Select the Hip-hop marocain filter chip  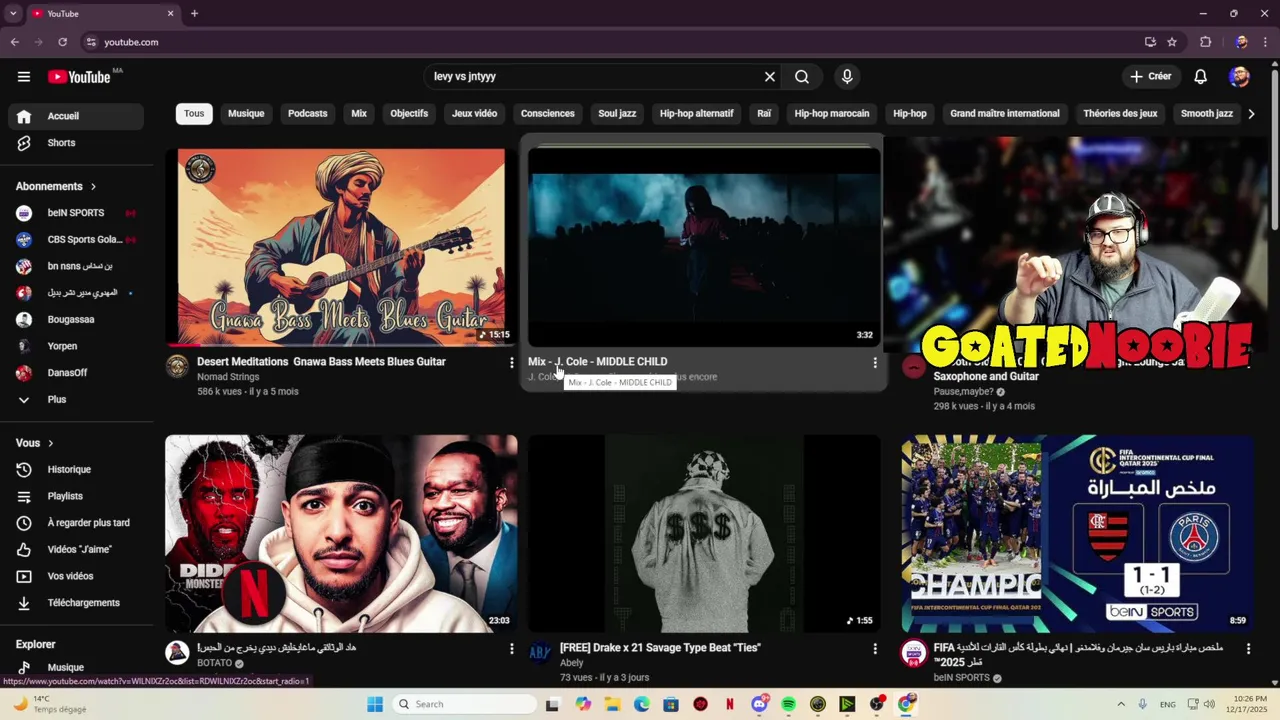point(832,113)
